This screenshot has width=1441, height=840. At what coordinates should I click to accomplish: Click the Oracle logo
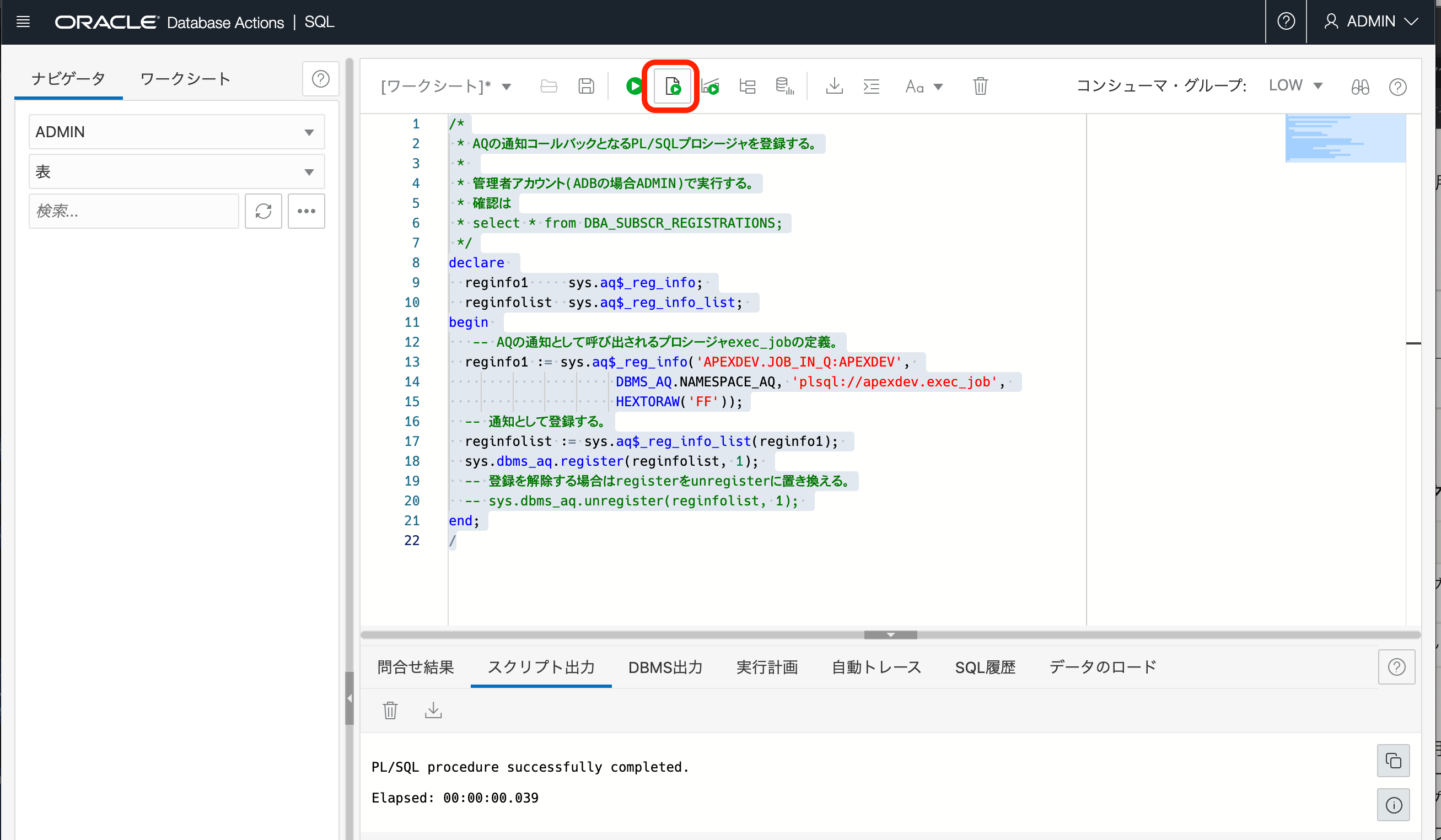coord(106,21)
